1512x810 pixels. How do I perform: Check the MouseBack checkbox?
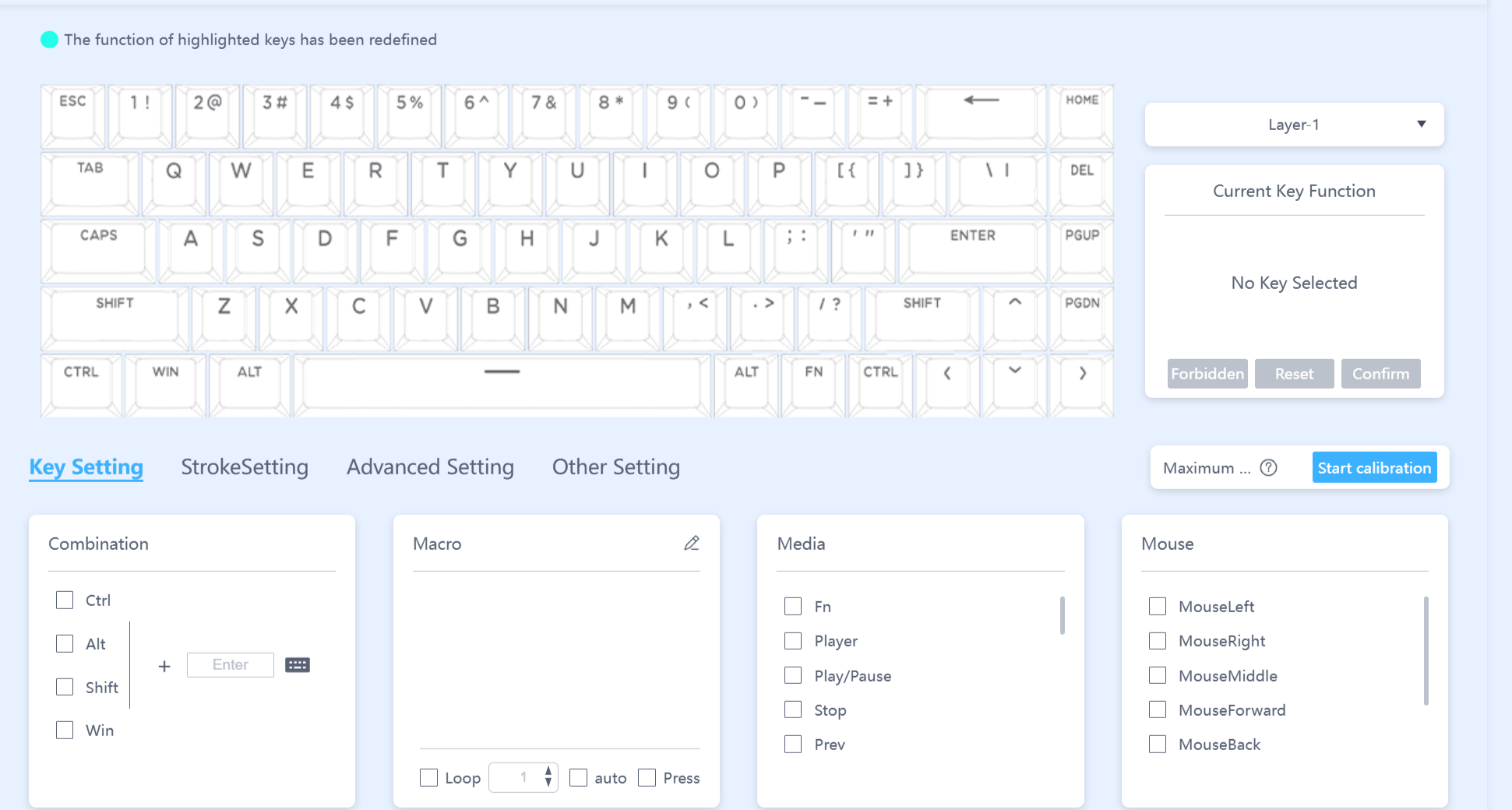click(1158, 744)
